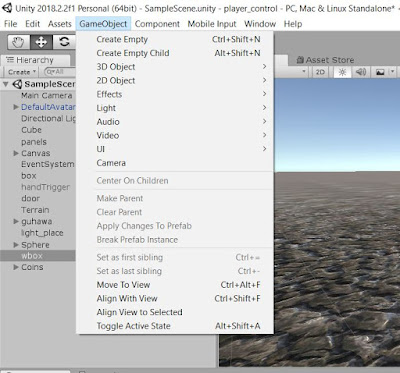Toggle 2D scene view mode
This screenshot has width=400, height=373.
coord(320,72)
